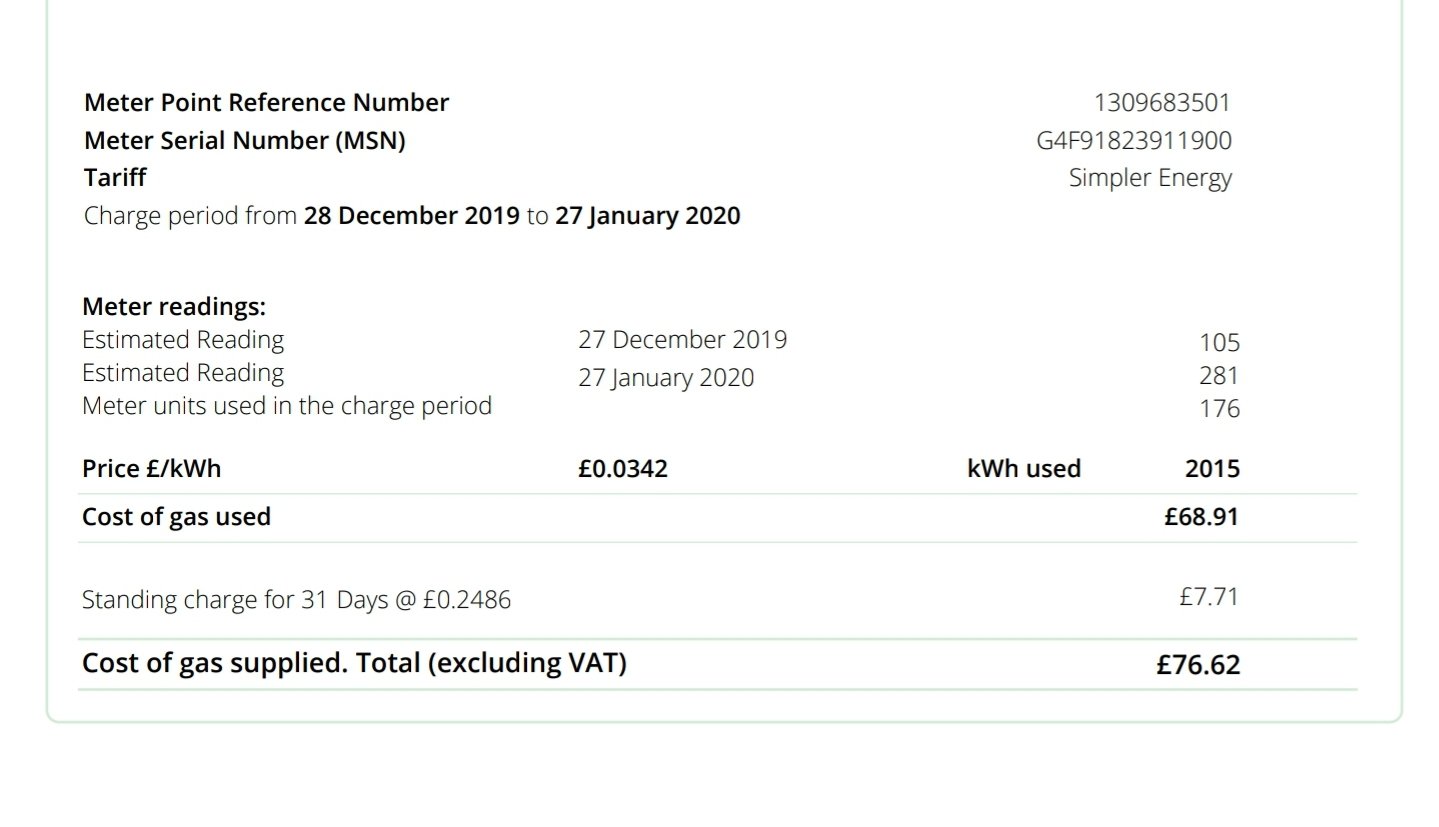Click the estimated reading value 281

1219,376
